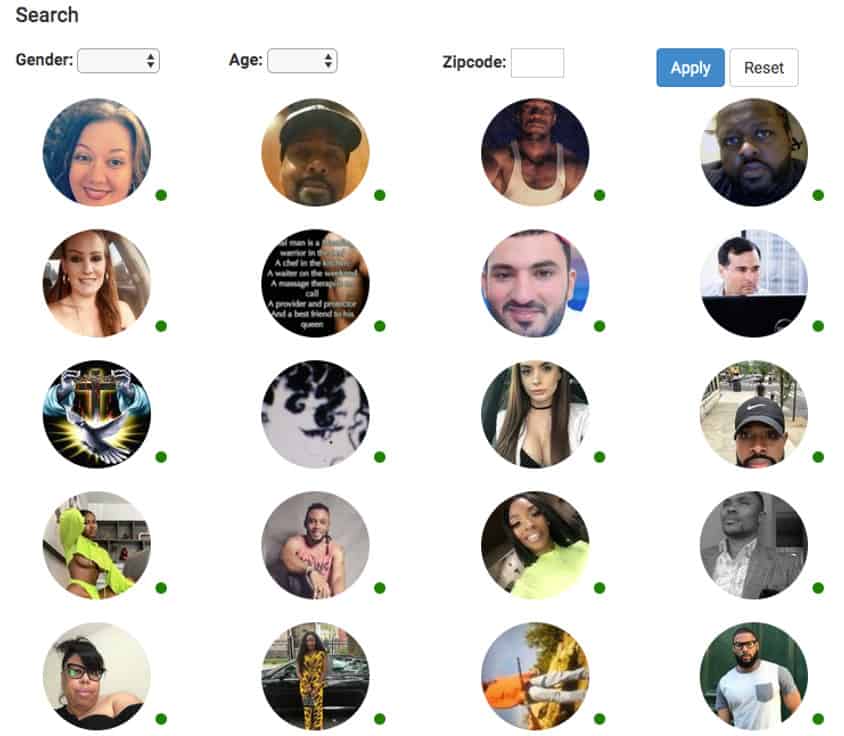Open the dove and cross profile picture
The height and width of the screenshot is (736, 844).
click(97, 414)
